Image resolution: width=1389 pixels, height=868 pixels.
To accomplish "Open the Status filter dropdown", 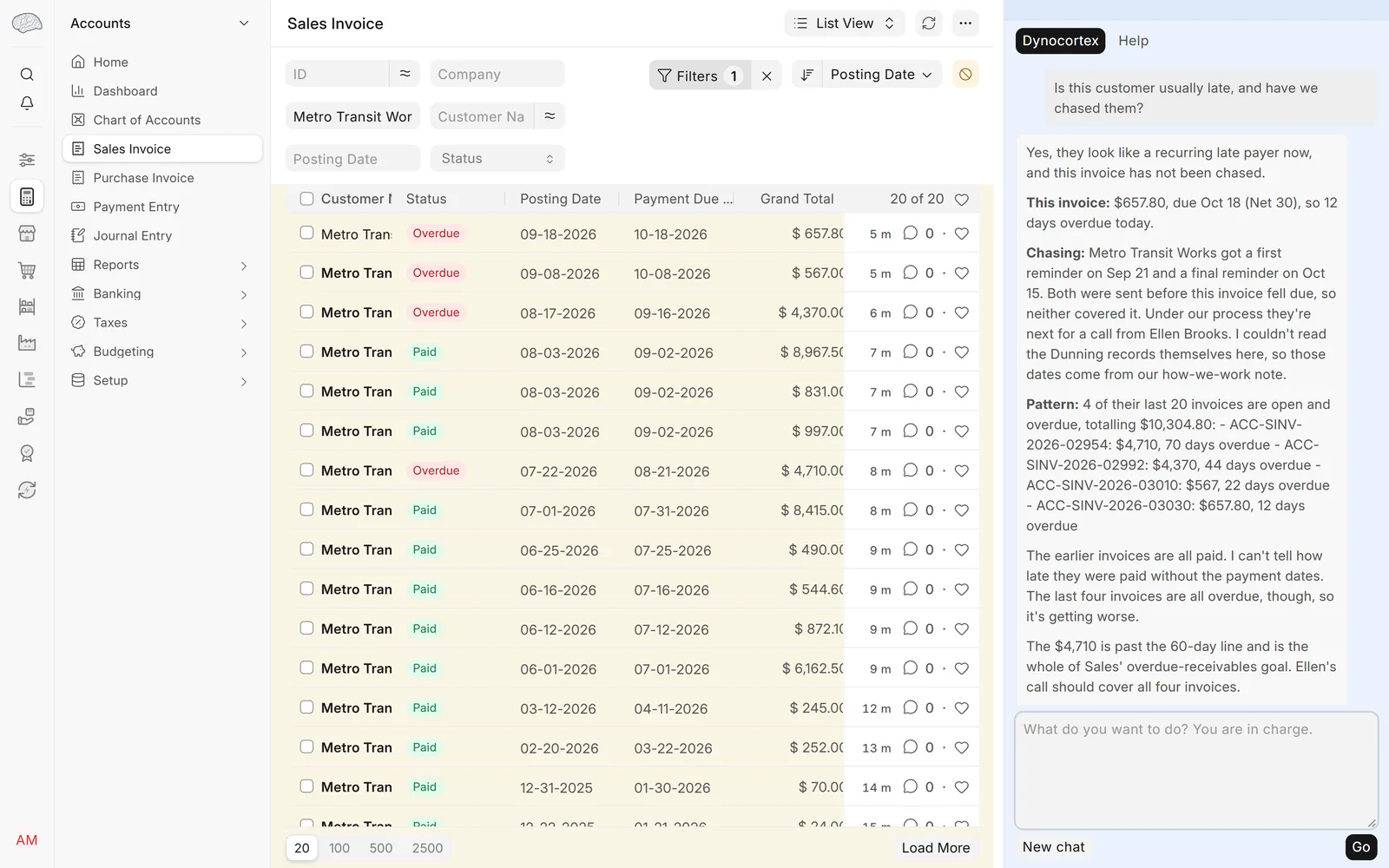I will pyautogui.click(x=497, y=158).
